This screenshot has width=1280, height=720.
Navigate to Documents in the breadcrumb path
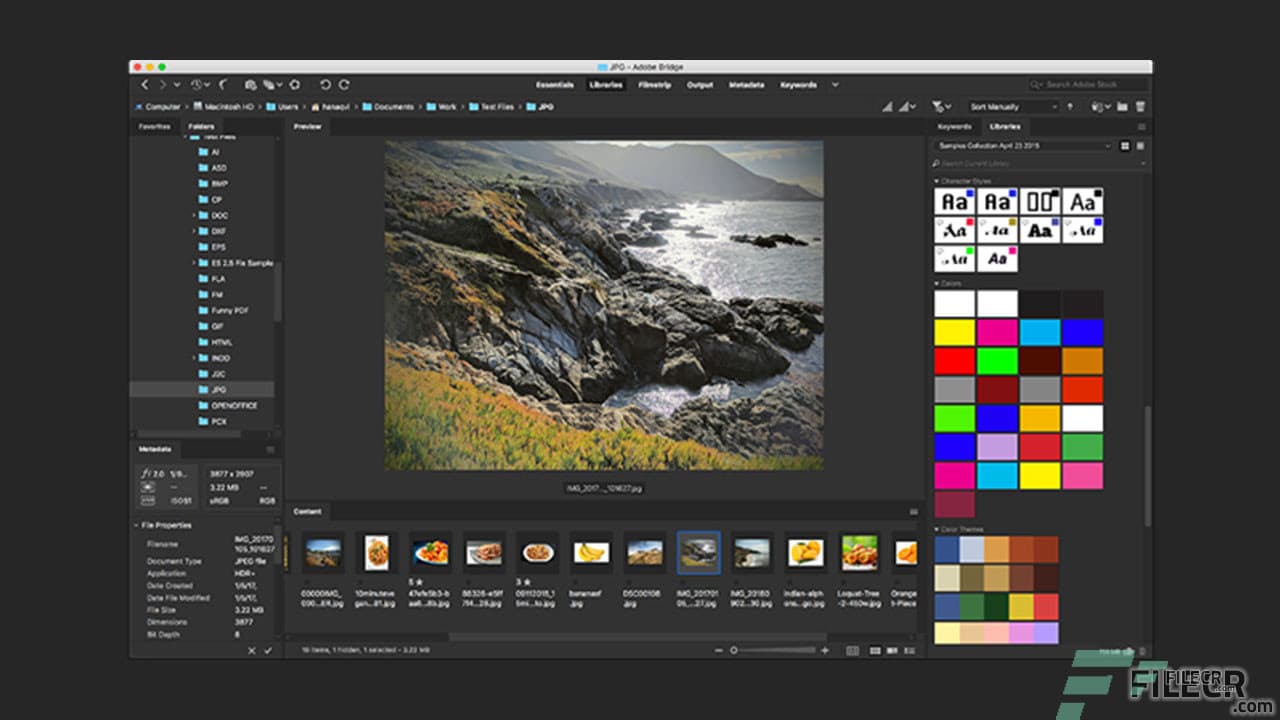[x=397, y=105]
